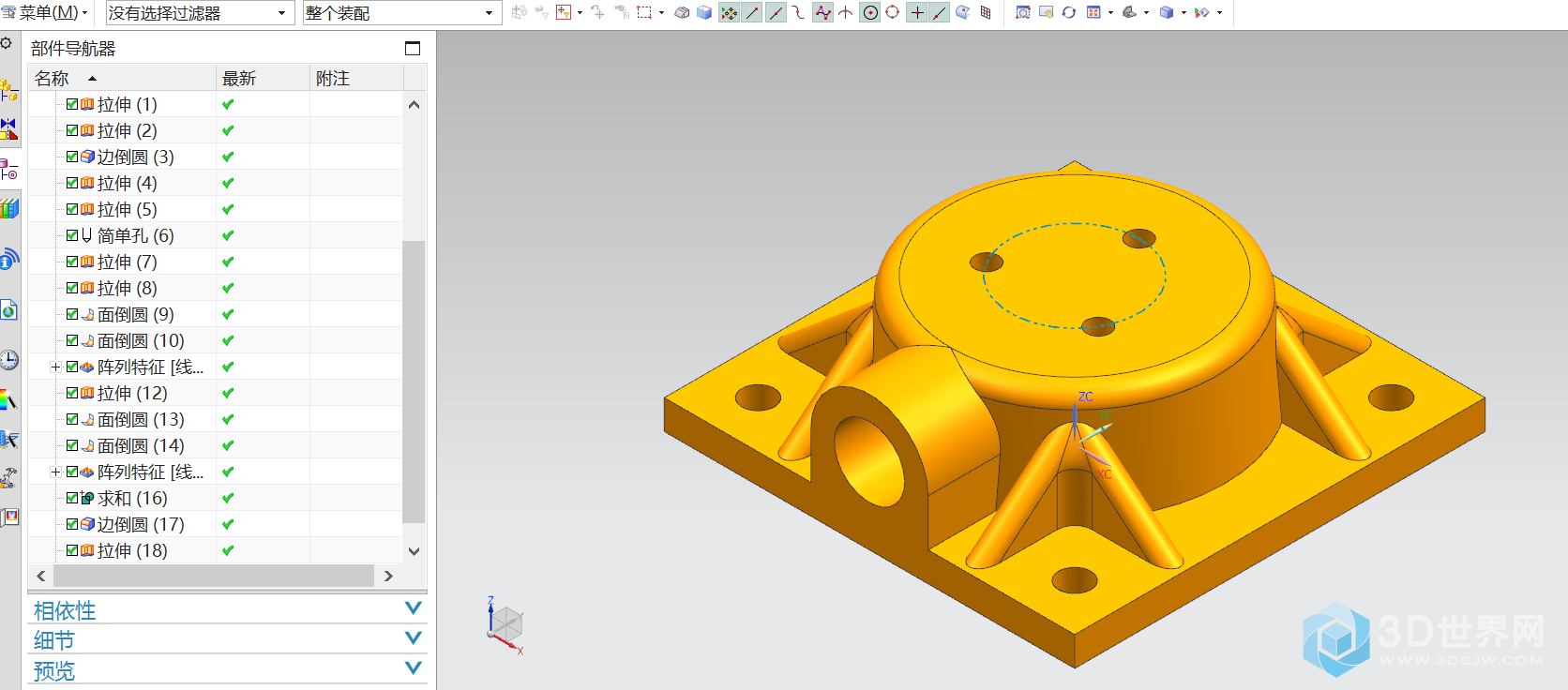Open the Assembly Navigator sidebar icon
The width and height of the screenshot is (1568, 690).
point(8,91)
